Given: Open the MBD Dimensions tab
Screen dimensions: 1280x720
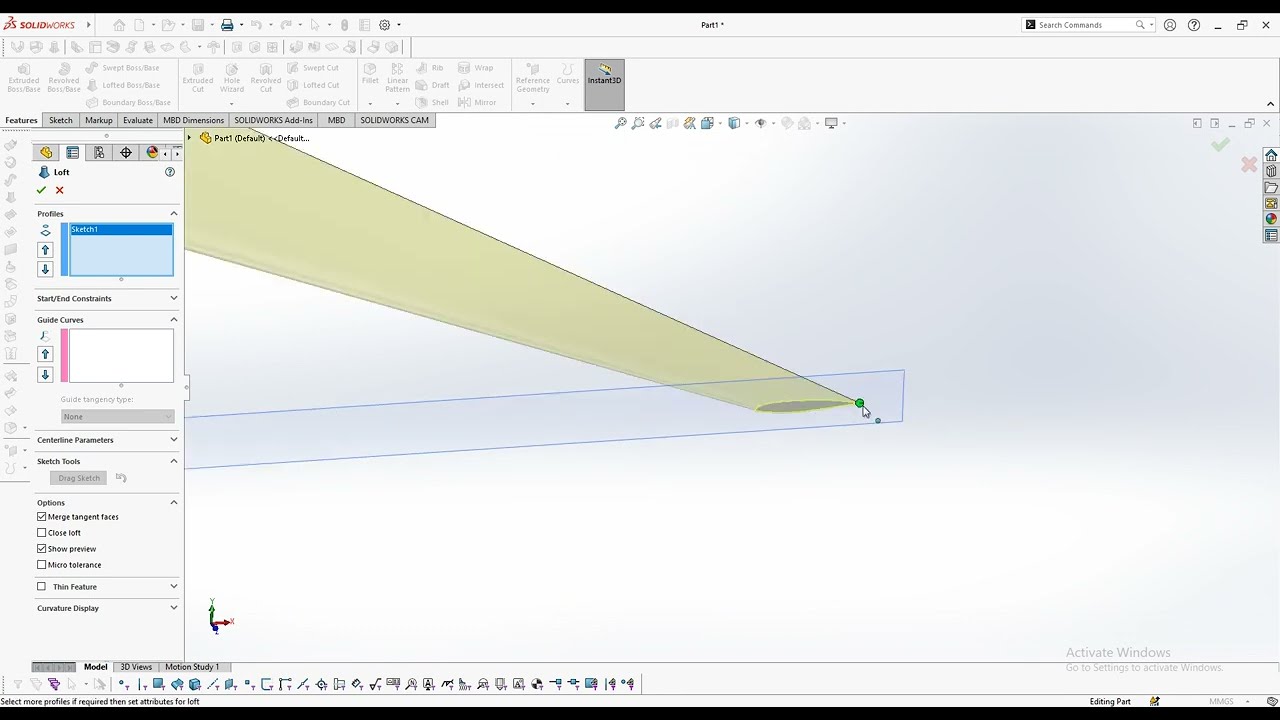Looking at the screenshot, I should point(194,120).
